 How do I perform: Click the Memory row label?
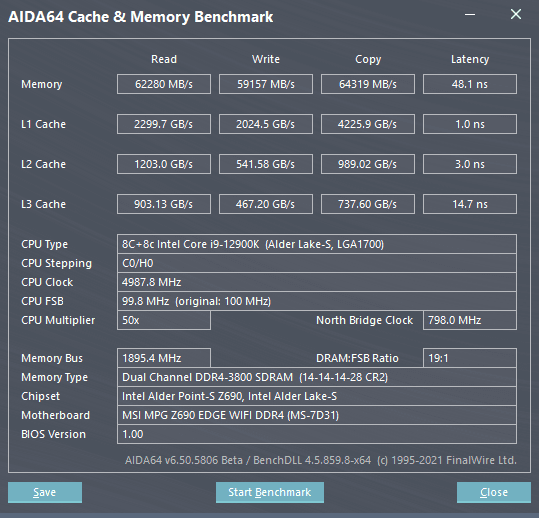[x=42, y=85]
